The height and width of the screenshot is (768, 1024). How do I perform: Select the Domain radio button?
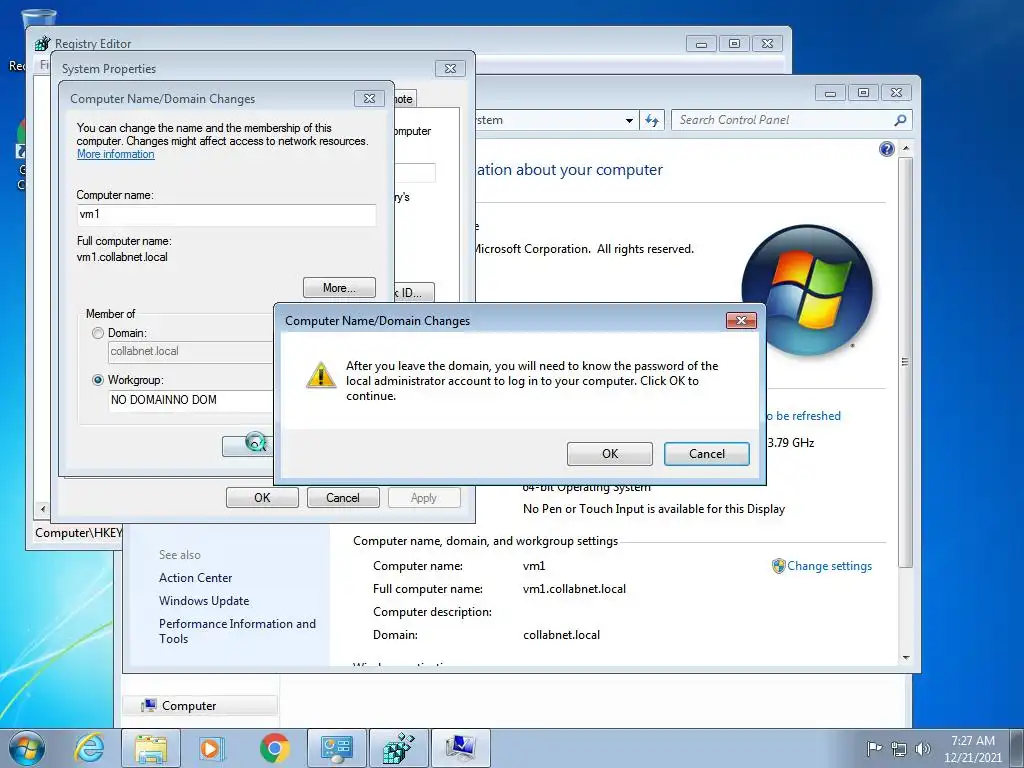click(98, 333)
